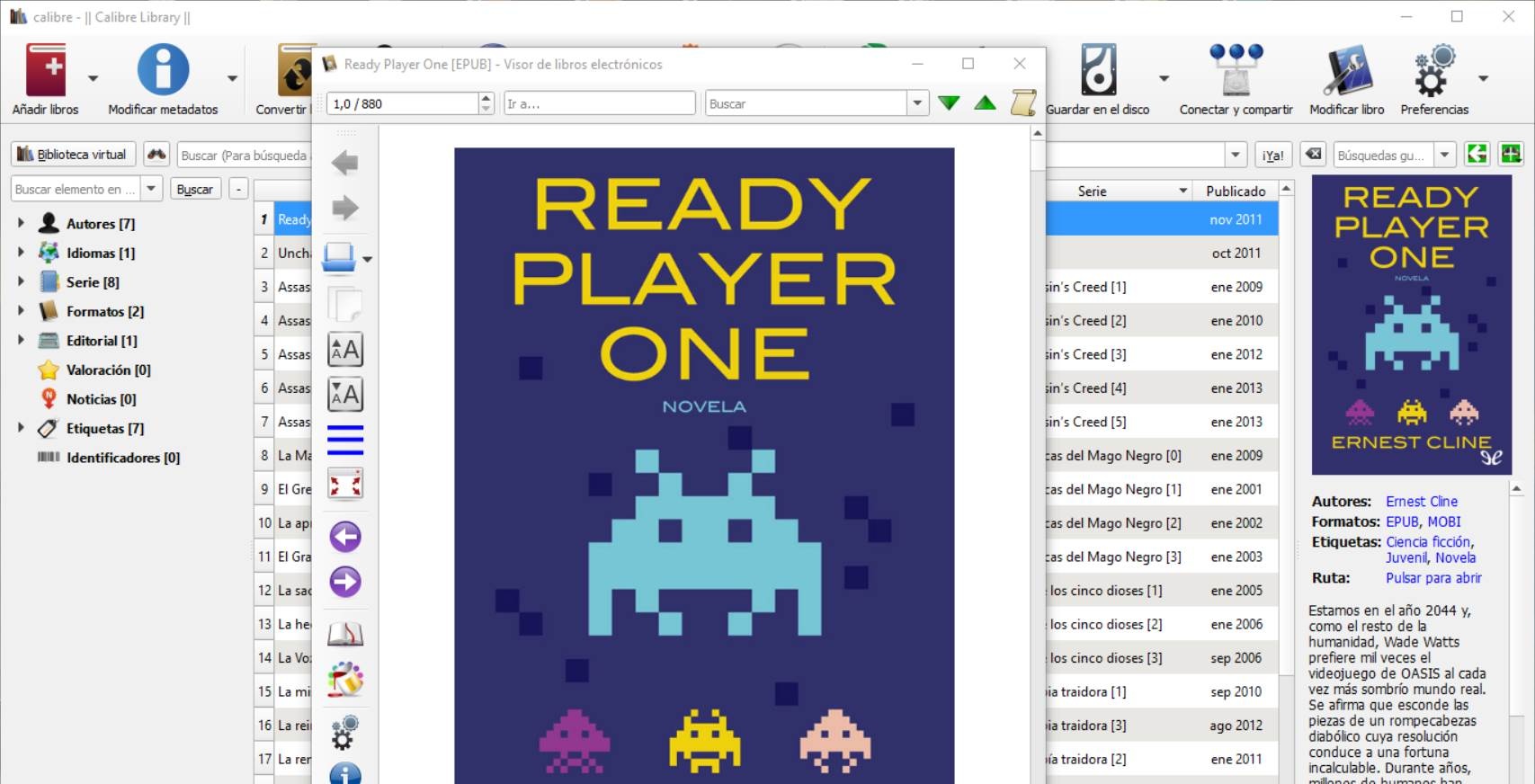Select Valoración [0] in the tag browser

pyautogui.click(x=108, y=370)
